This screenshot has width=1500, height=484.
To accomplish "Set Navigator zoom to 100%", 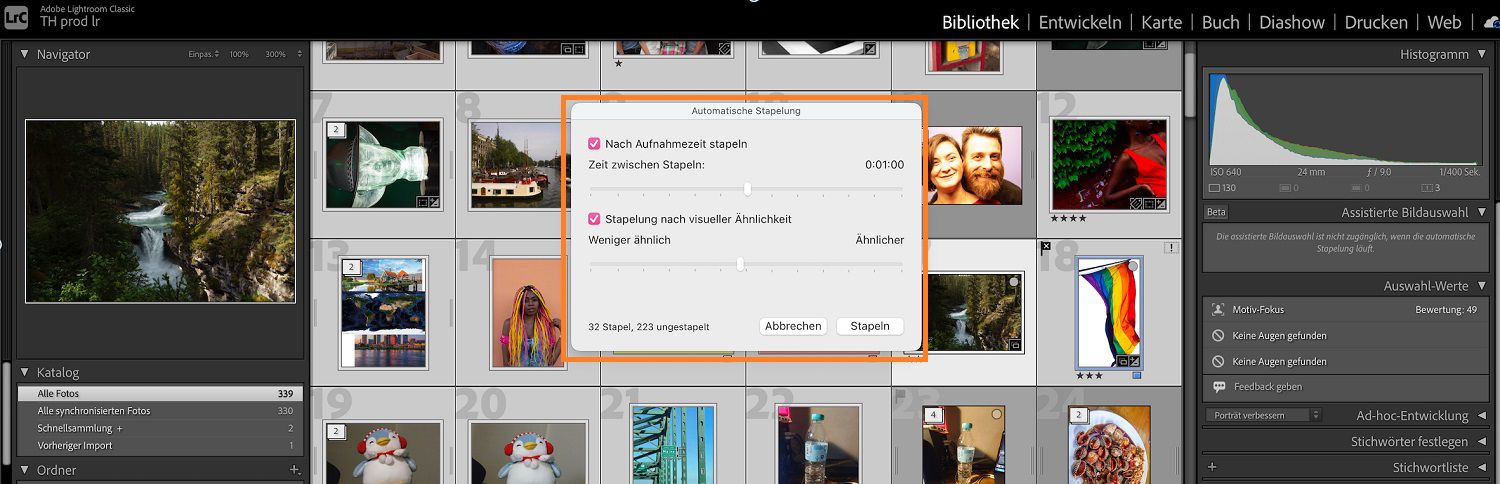I will [x=239, y=54].
